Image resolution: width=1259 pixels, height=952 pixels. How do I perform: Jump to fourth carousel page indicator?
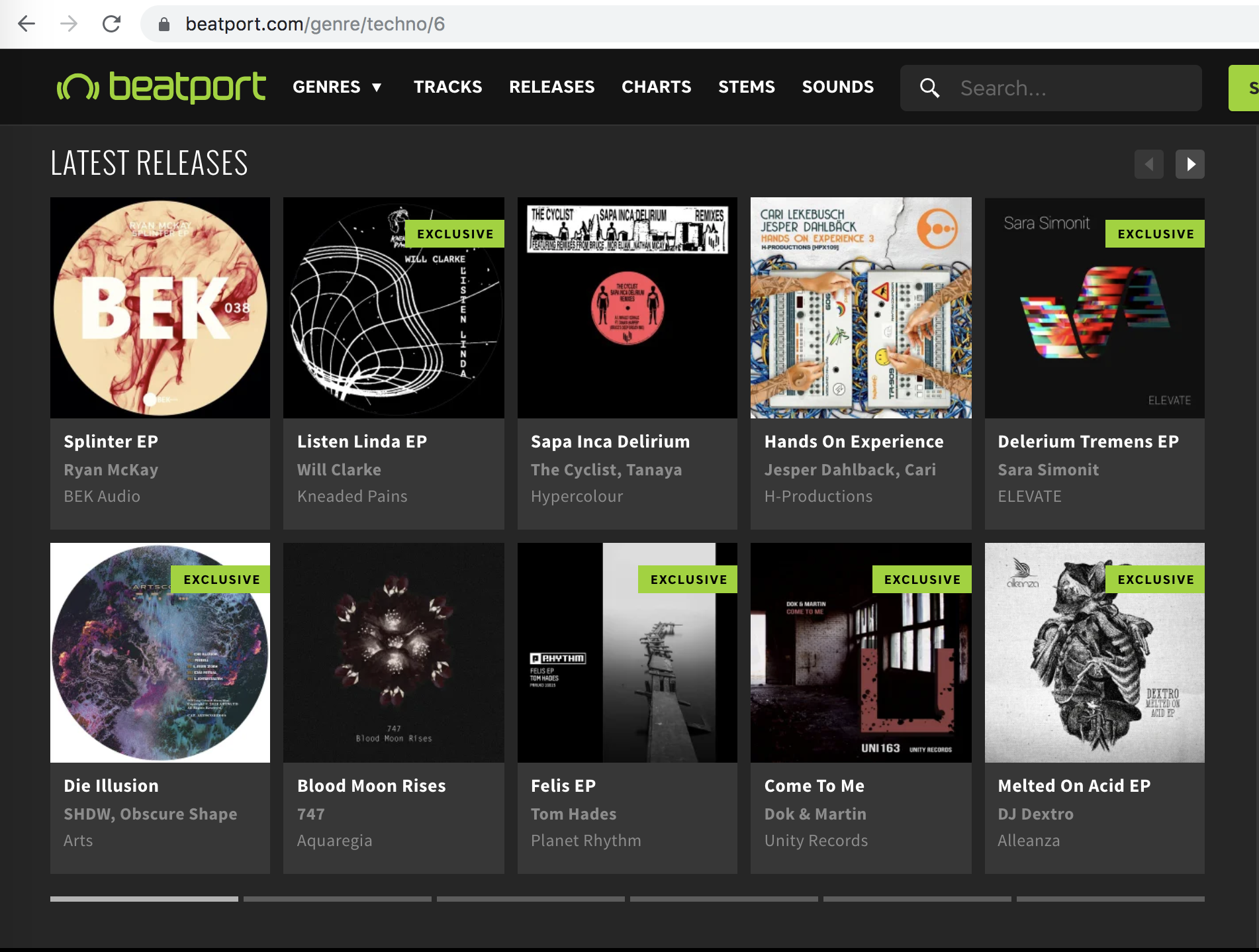click(x=724, y=899)
